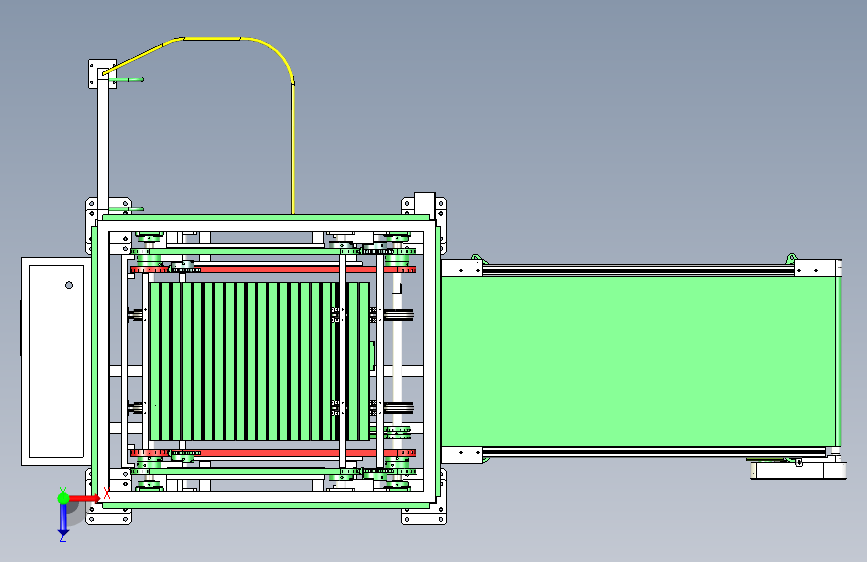Select the conveyor's upper-right white corner bracket
This screenshot has width=867, height=562.
[x=817, y=268]
